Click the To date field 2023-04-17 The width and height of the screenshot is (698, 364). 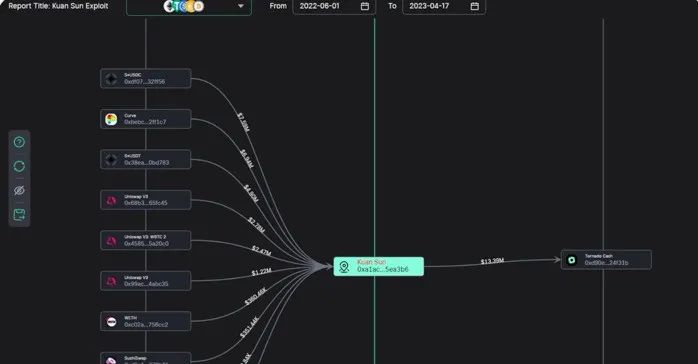[x=444, y=7]
